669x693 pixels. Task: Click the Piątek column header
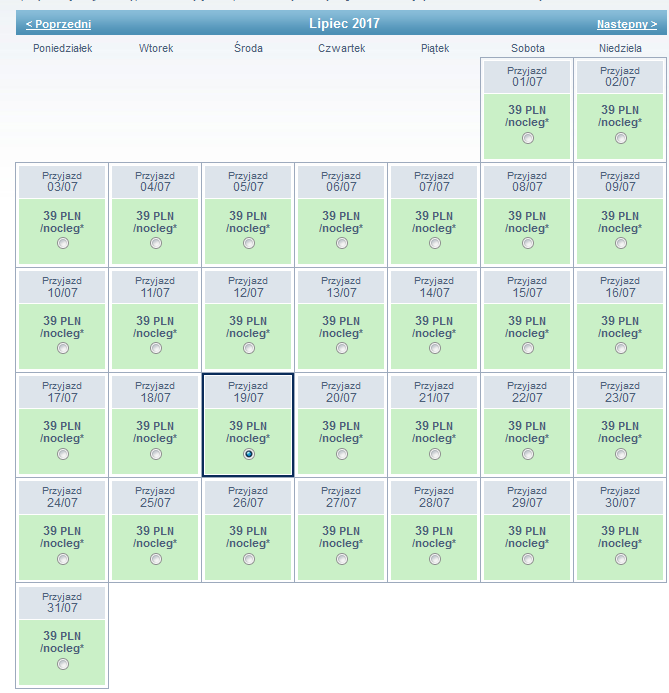[435, 48]
